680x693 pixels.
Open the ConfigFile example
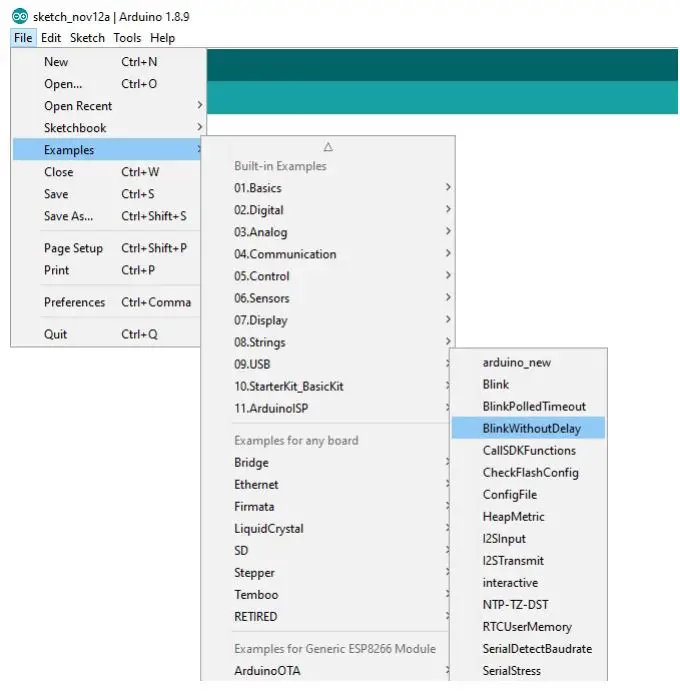tap(528, 495)
